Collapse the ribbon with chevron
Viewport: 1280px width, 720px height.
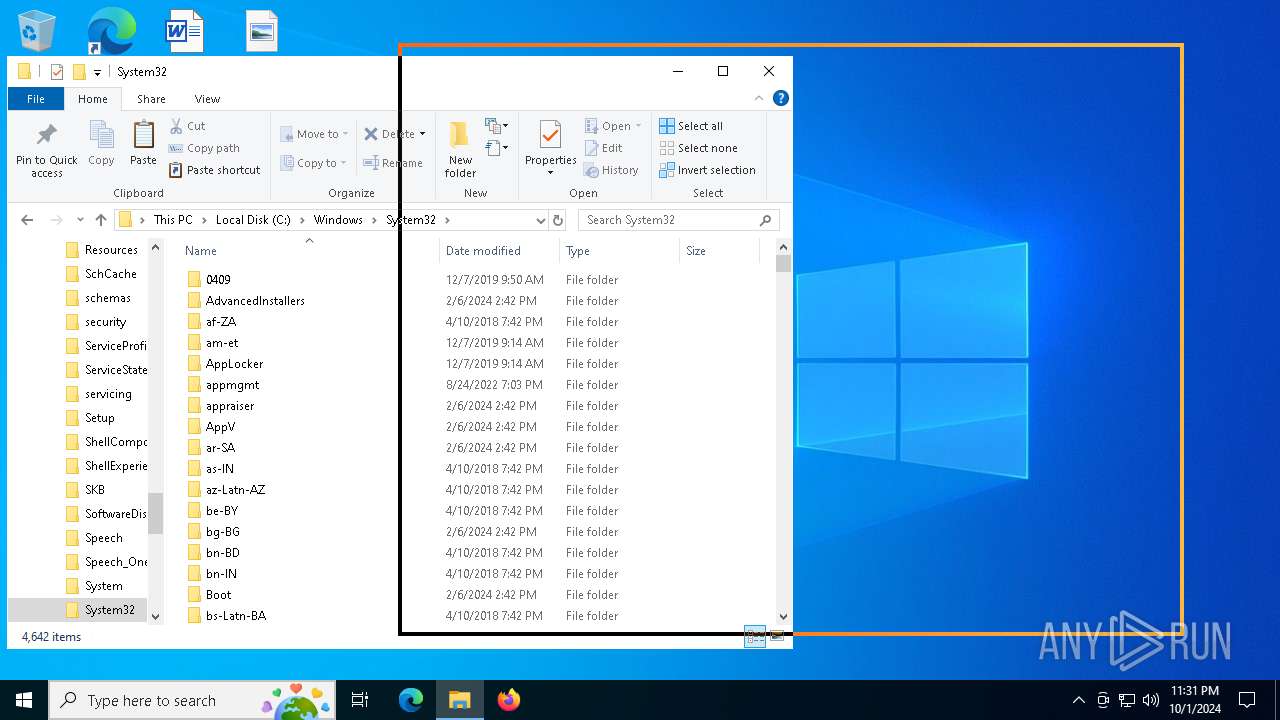(x=759, y=98)
